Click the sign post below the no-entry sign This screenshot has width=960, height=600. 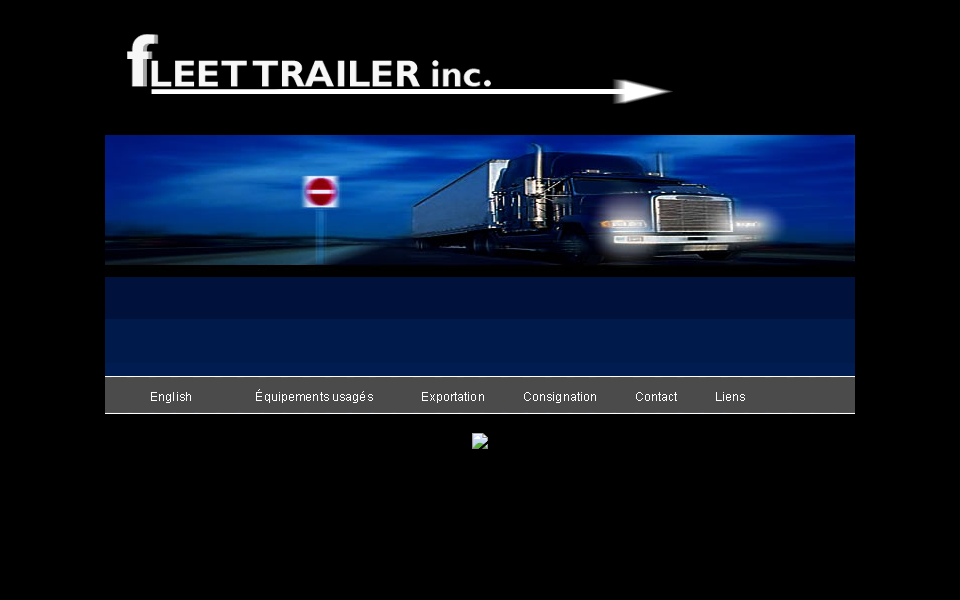[320, 240]
